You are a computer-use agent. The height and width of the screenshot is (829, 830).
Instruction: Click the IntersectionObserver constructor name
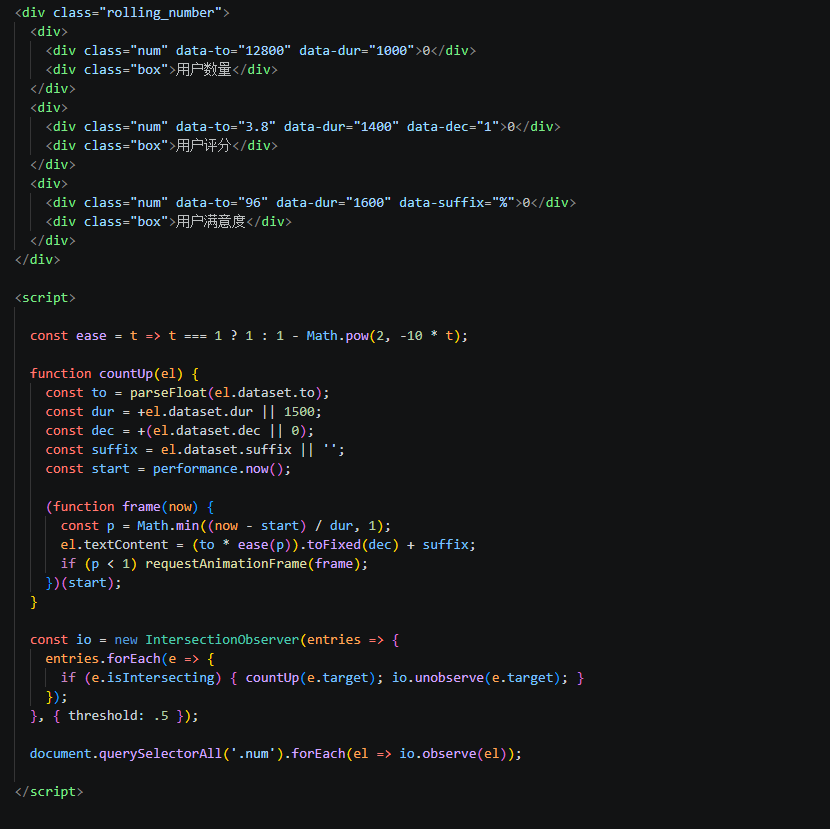pos(222,640)
